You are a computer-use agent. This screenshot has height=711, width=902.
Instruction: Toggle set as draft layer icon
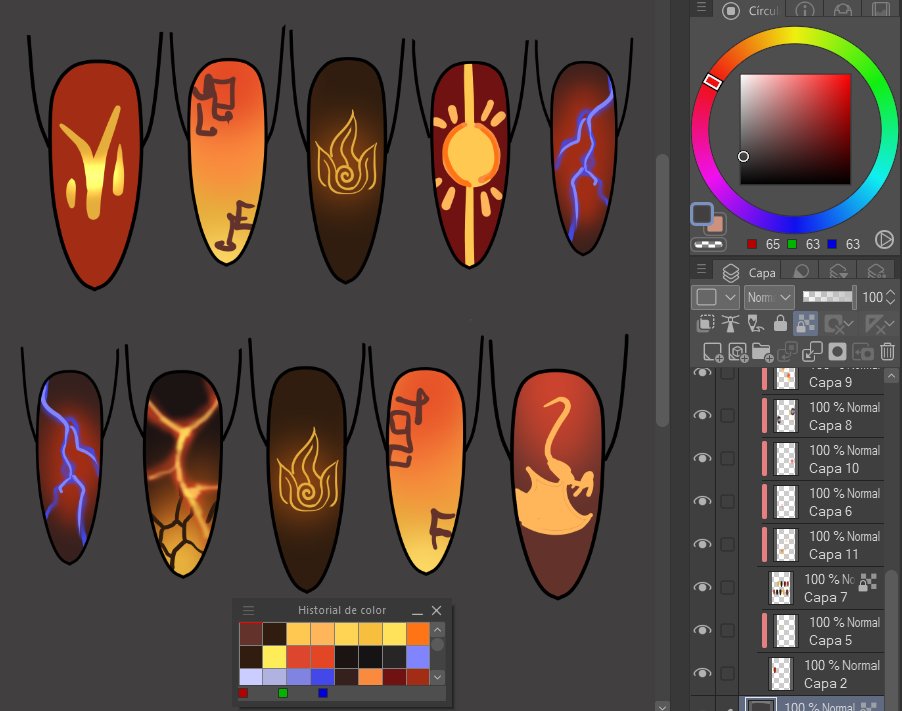pos(755,324)
